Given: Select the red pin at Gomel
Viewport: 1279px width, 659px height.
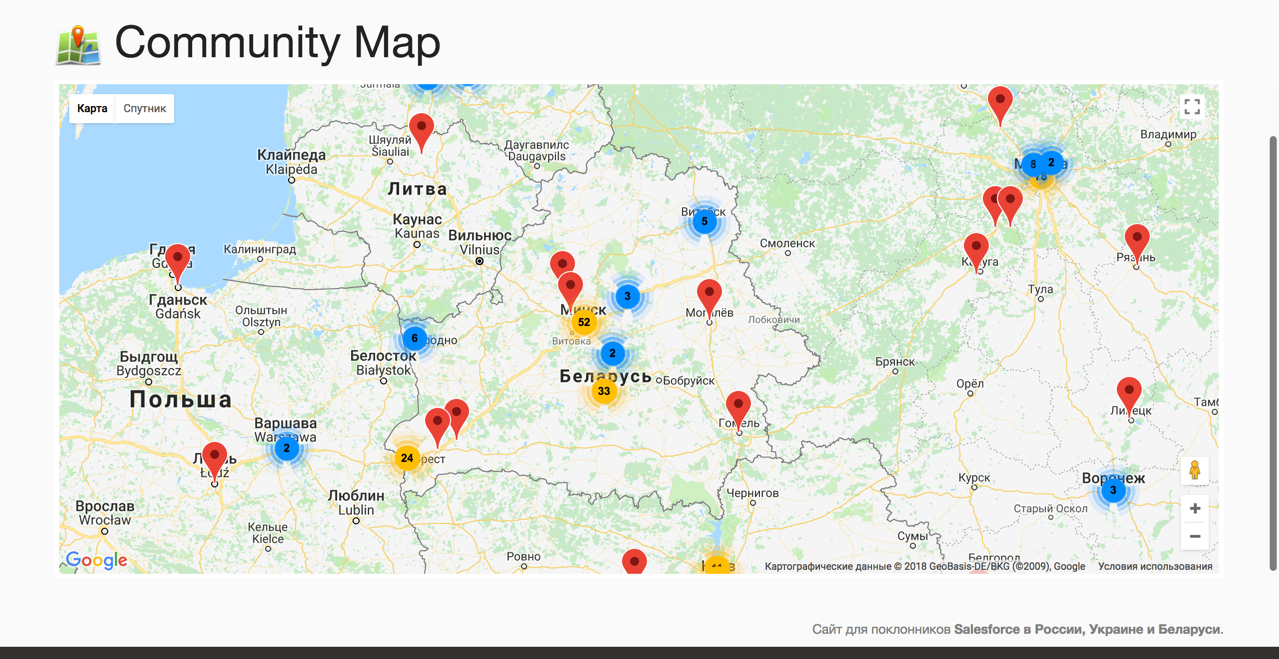Looking at the screenshot, I should (x=738, y=407).
